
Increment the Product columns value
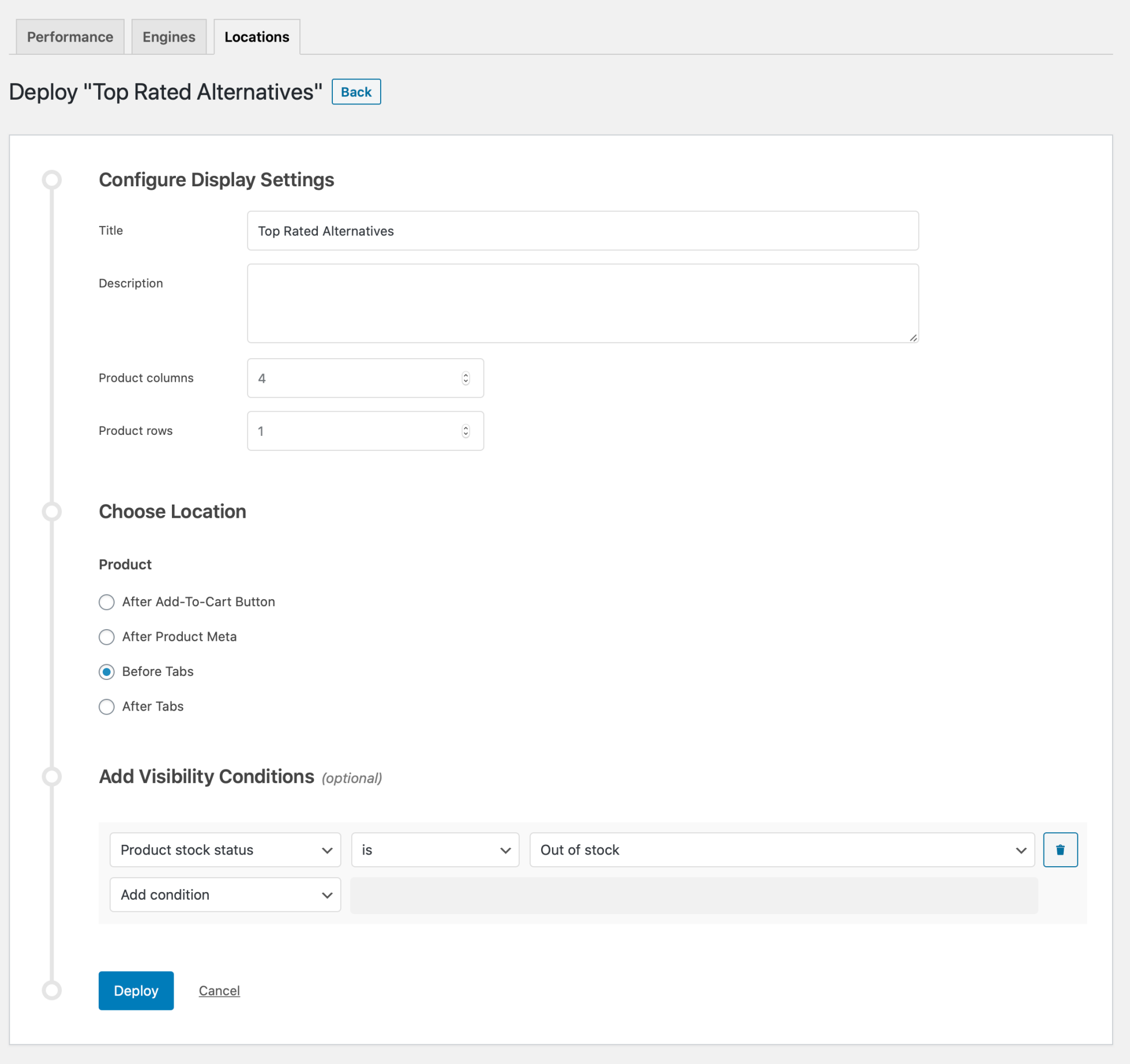click(465, 374)
